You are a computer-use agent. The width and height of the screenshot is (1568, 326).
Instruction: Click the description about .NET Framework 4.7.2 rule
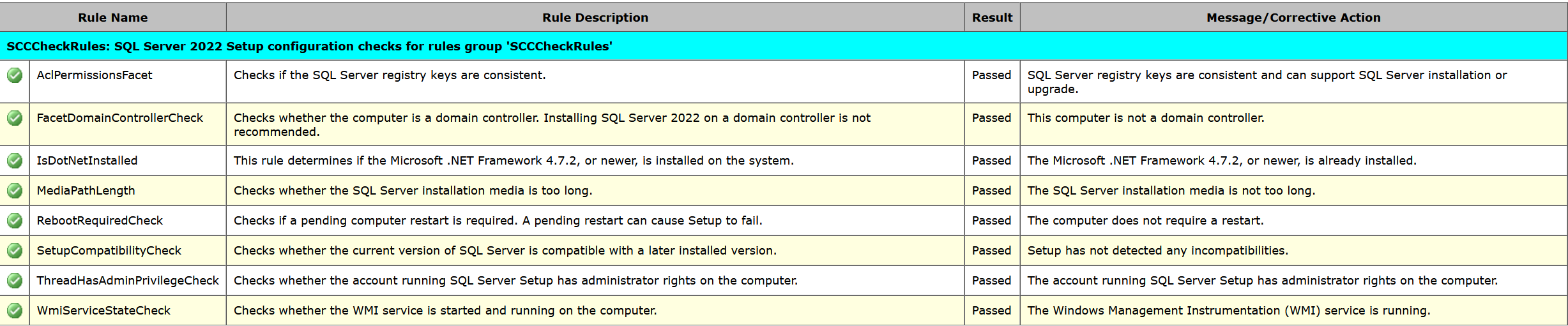tap(514, 161)
